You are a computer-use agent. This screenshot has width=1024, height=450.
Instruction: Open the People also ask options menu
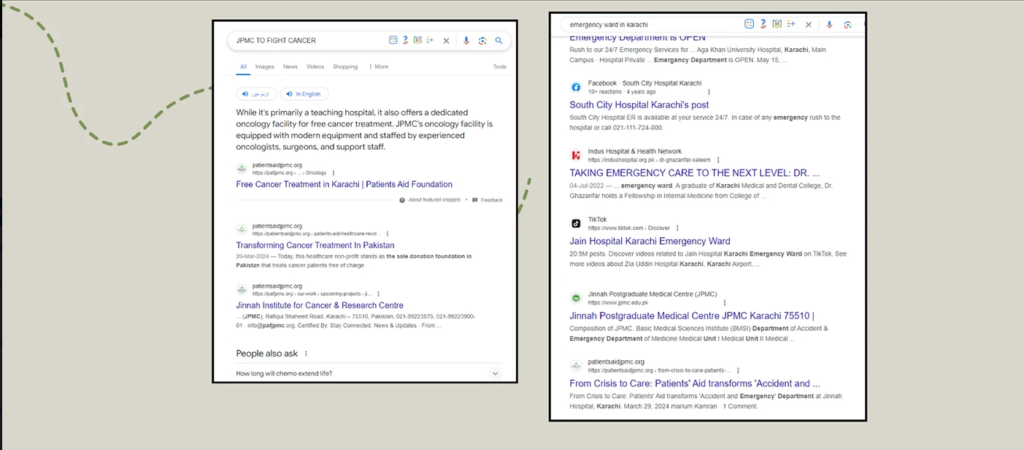point(306,353)
